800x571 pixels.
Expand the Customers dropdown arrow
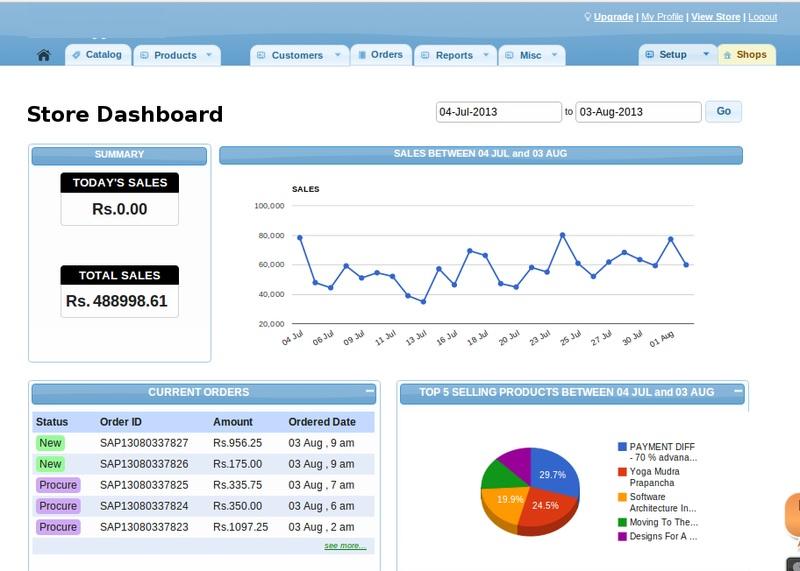(x=337, y=55)
